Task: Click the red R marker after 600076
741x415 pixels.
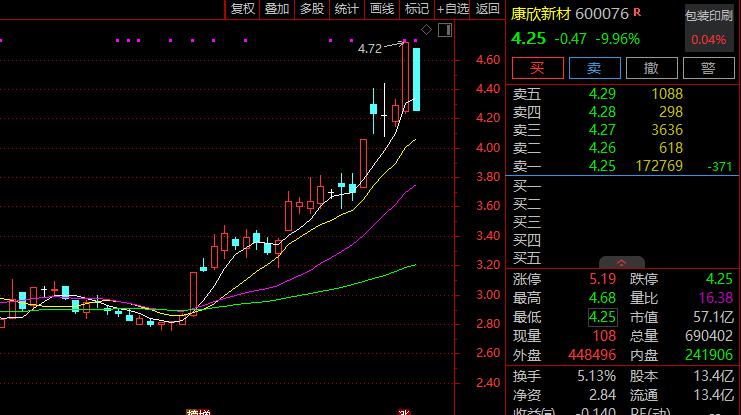Action: [x=638, y=13]
